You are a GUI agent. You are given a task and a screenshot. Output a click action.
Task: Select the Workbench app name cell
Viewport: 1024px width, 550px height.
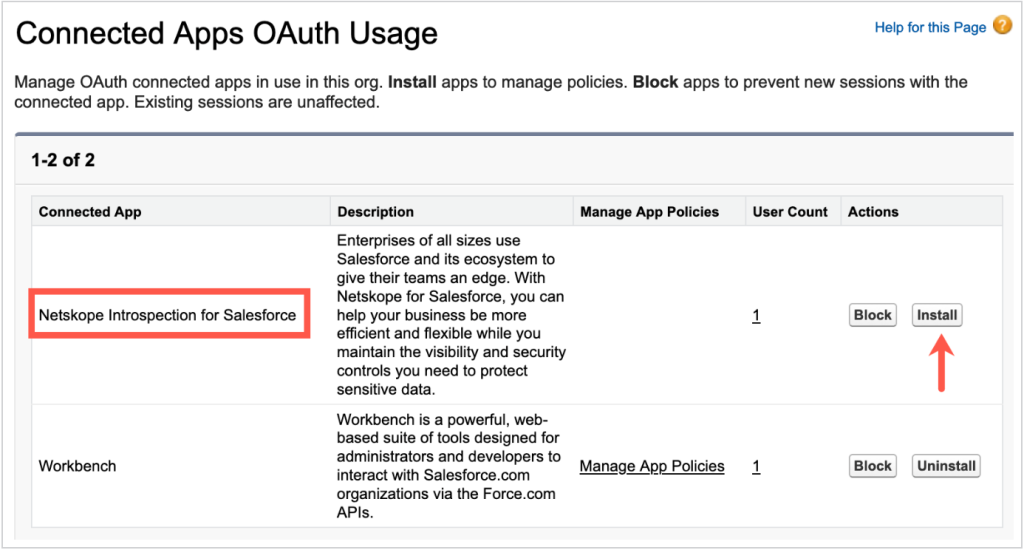coord(77,466)
